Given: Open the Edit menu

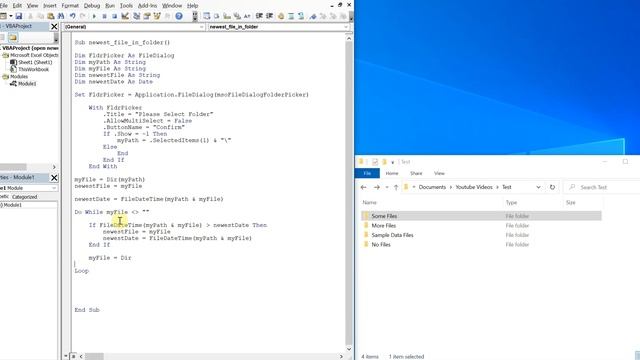Looking at the screenshot, I should click(x=17, y=6).
